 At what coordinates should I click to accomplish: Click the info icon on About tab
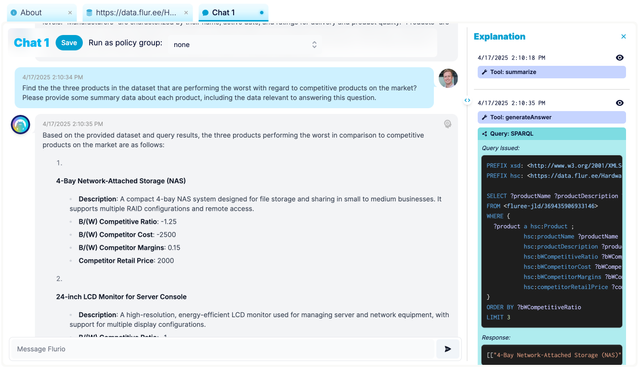pos(14,13)
